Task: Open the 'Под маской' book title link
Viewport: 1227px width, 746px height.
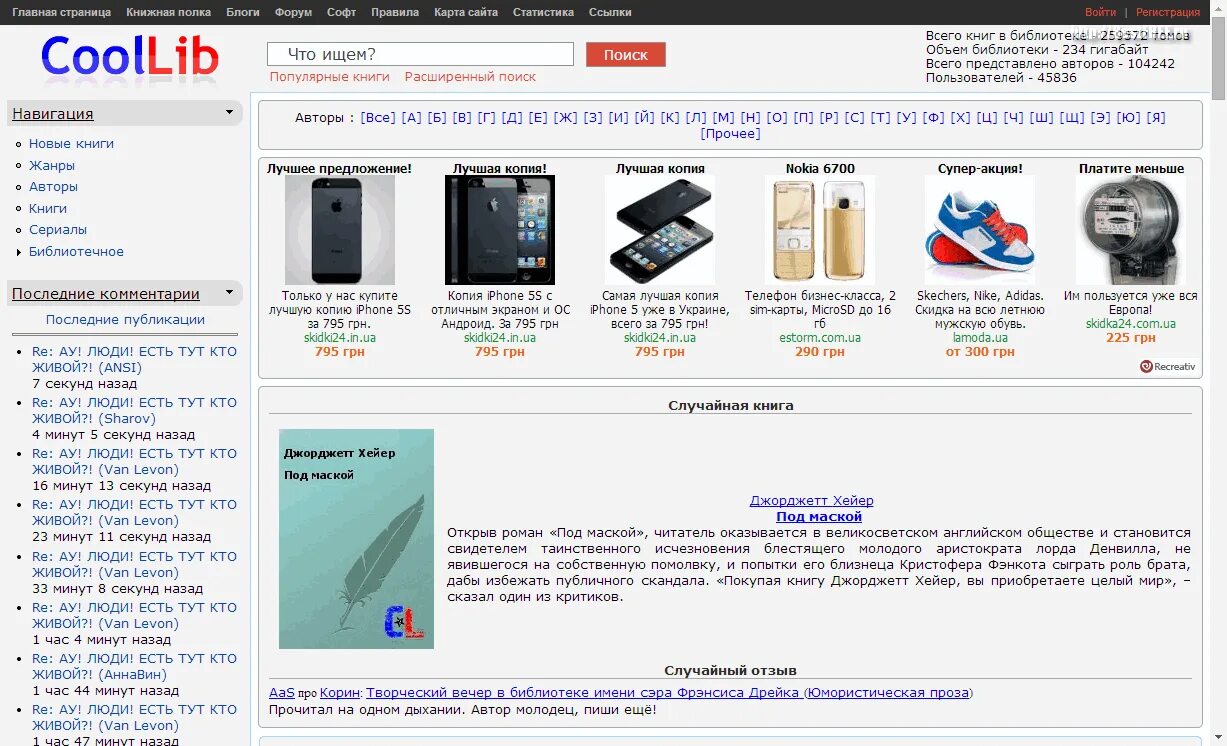Action: 819,517
